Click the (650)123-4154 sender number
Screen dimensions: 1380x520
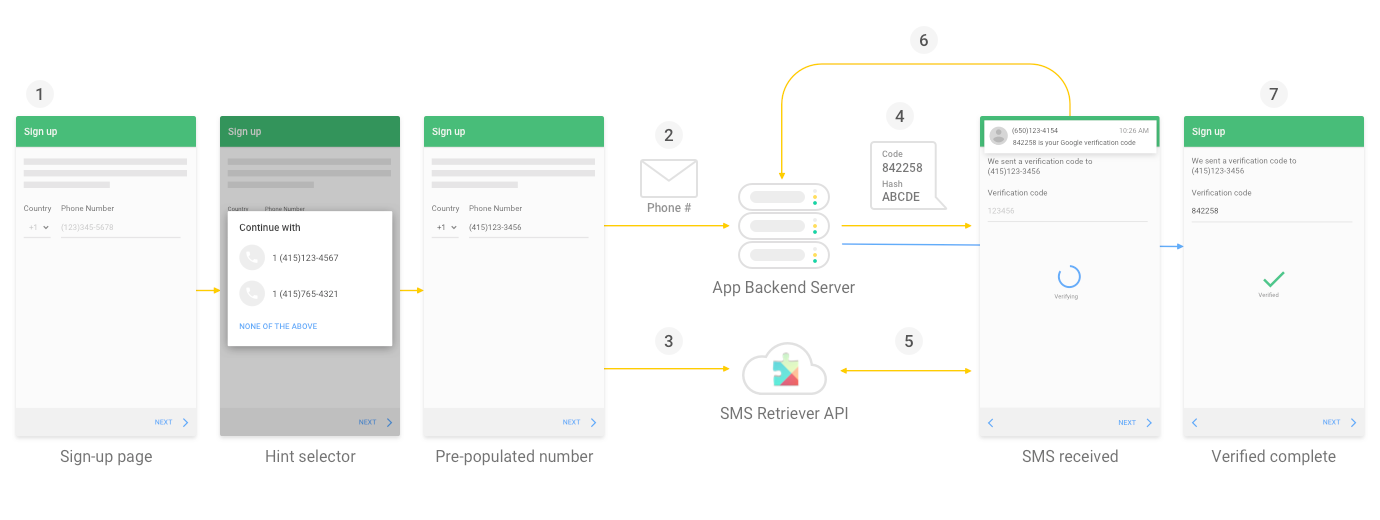[x=1035, y=131]
